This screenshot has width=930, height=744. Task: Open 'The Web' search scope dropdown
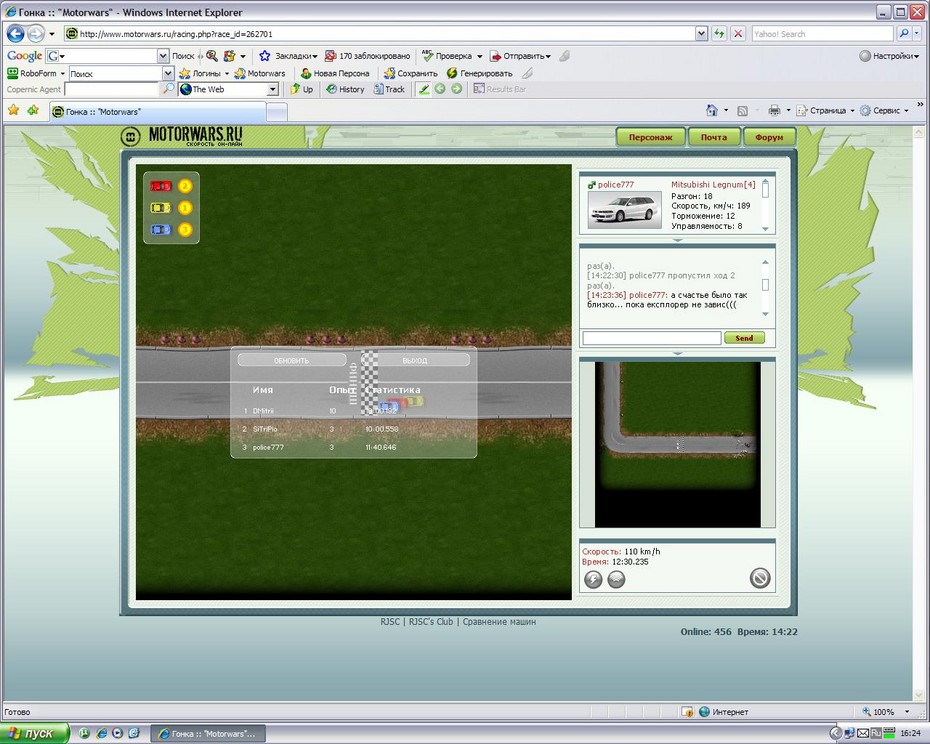pos(273,89)
